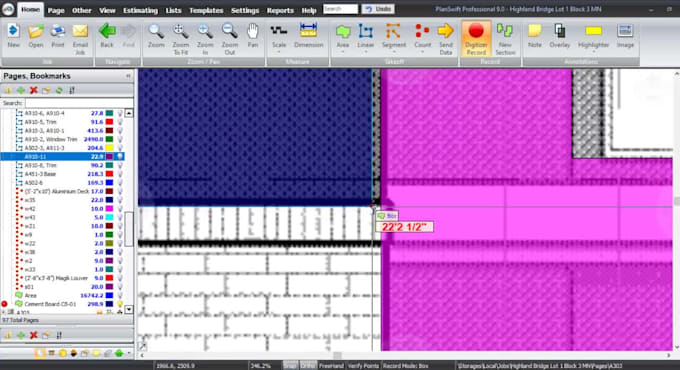Toggle Freehand mode in status bar
This screenshot has height=370, width=680.
click(x=331, y=366)
